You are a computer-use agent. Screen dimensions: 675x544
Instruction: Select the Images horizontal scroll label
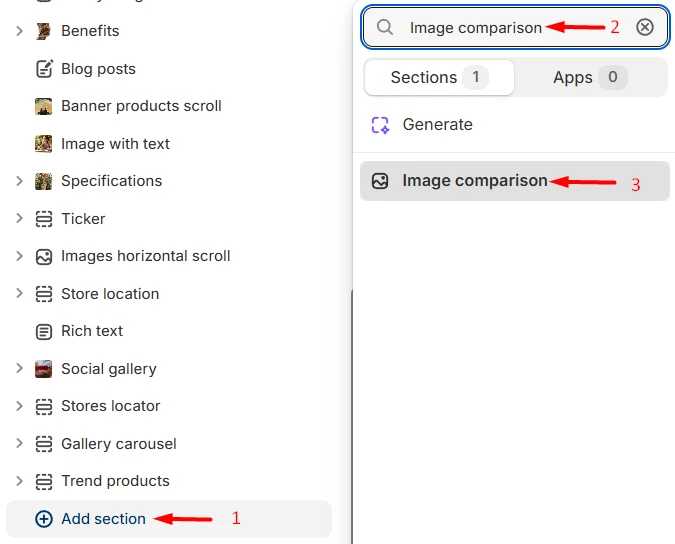pos(146,256)
